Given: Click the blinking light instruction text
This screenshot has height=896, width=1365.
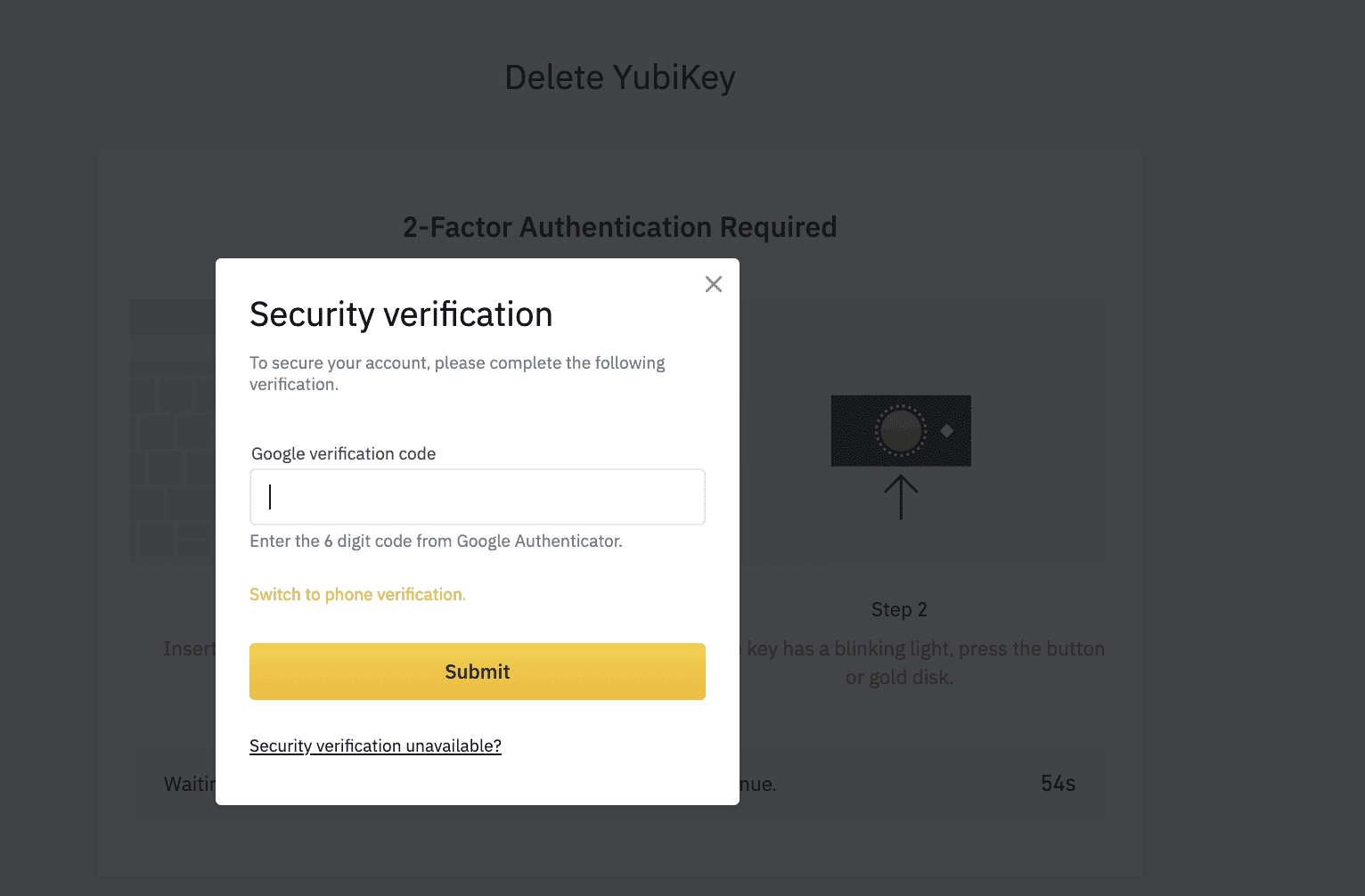Looking at the screenshot, I should (x=925, y=662).
